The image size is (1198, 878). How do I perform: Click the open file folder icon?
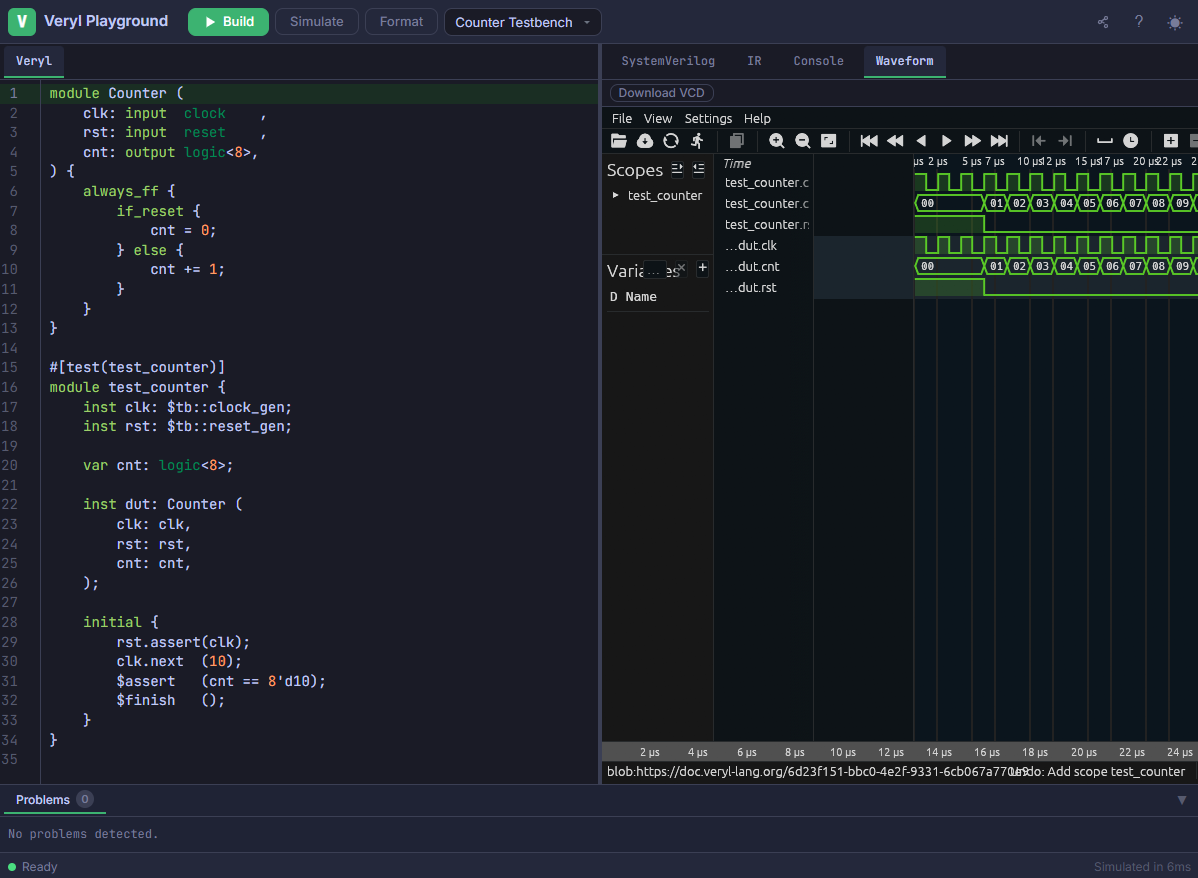click(619, 141)
